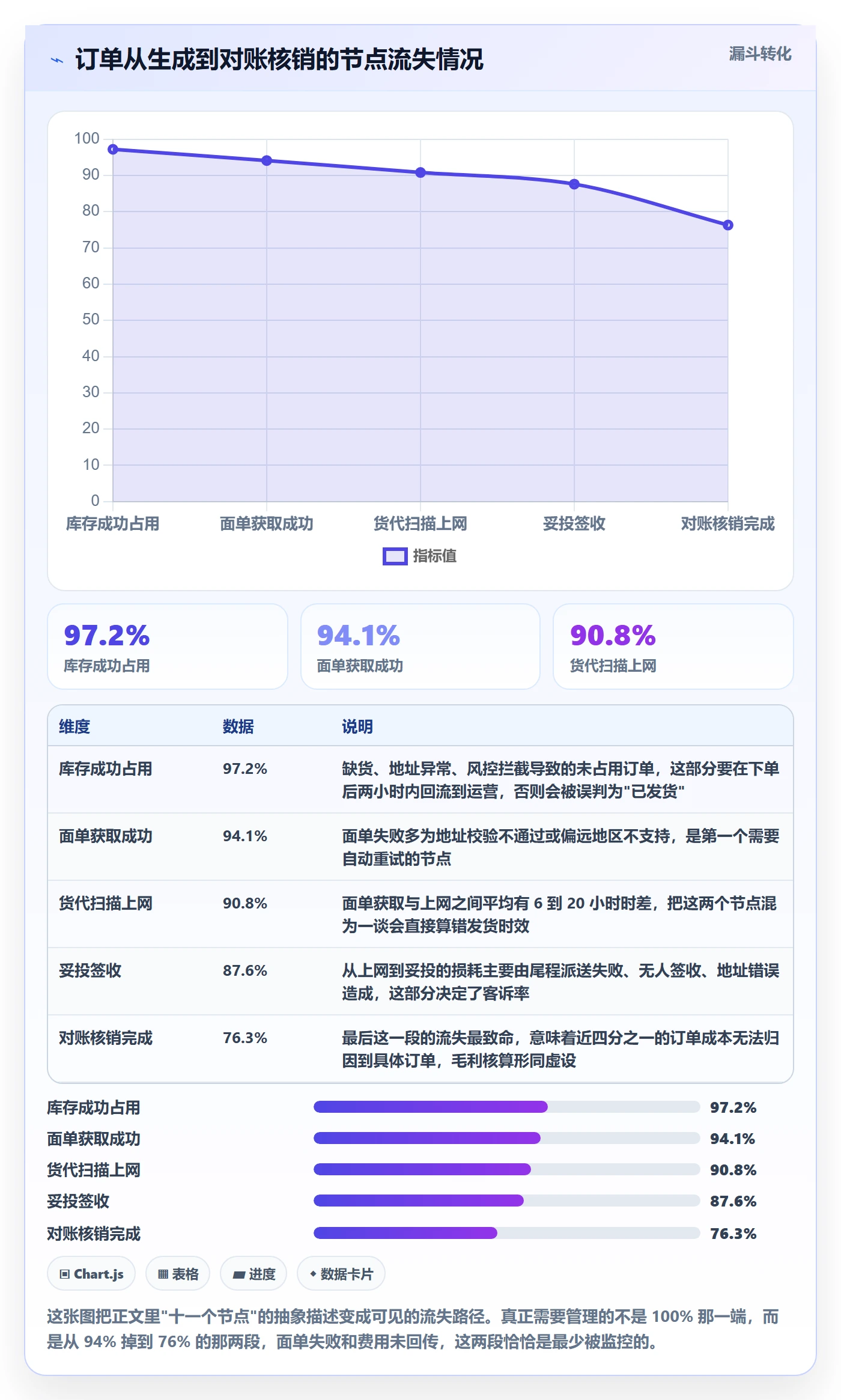The height and width of the screenshot is (1400, 841).
Task: Click the chart title 订单从生成到对账核销的节点流失情况
Action: [x=279, y=59]
